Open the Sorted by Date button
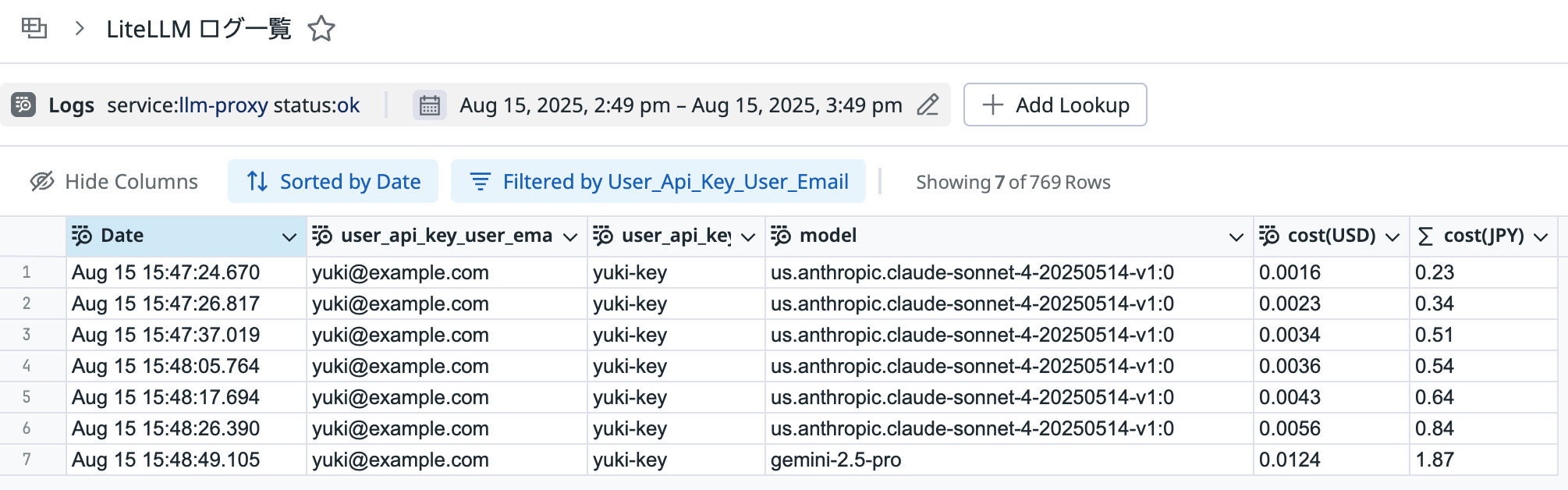This screenshot has width=1568, height=490. click(333, 182)
